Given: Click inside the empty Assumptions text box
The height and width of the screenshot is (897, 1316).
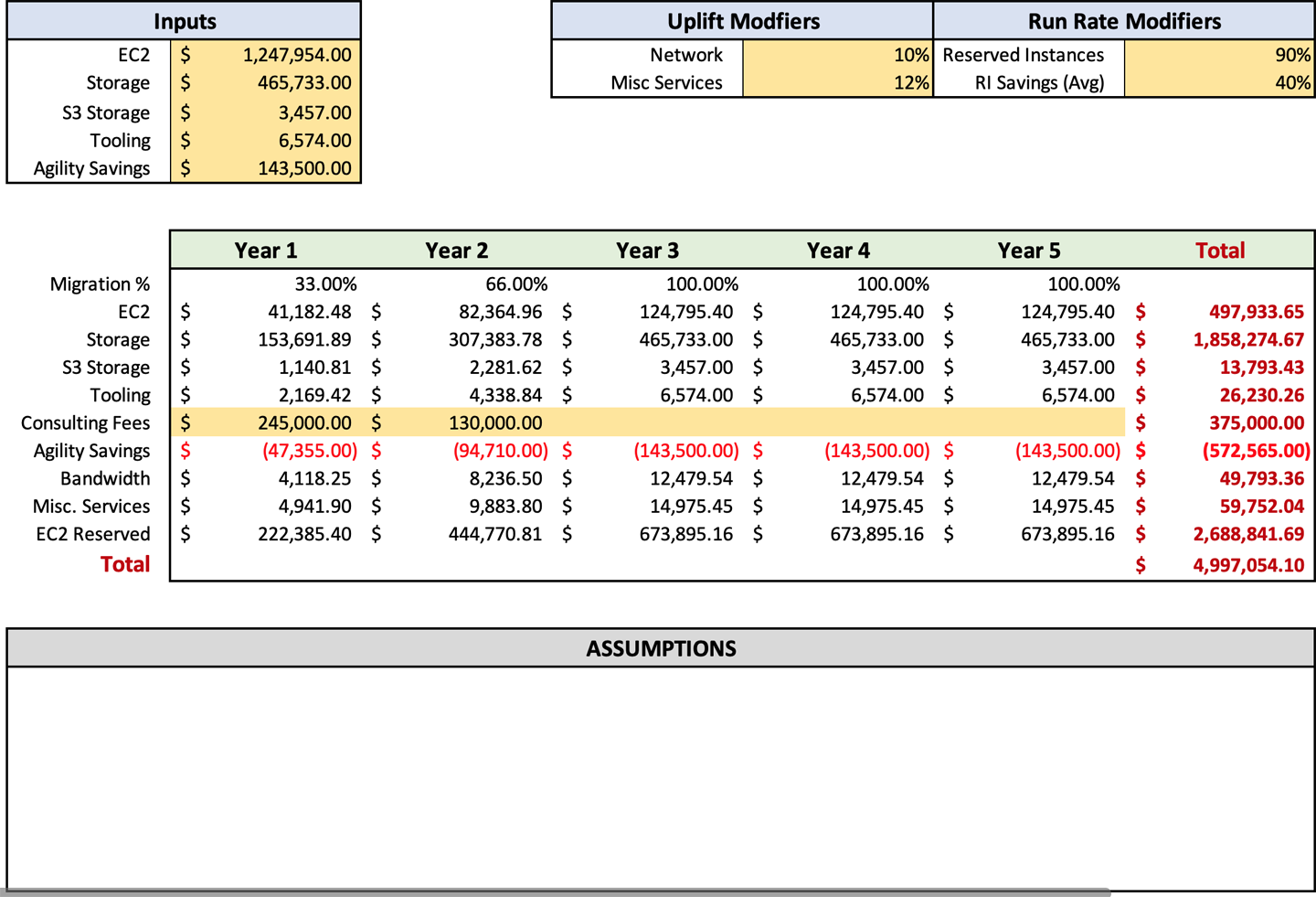Looking at the screenshot, I should (661, 777).
